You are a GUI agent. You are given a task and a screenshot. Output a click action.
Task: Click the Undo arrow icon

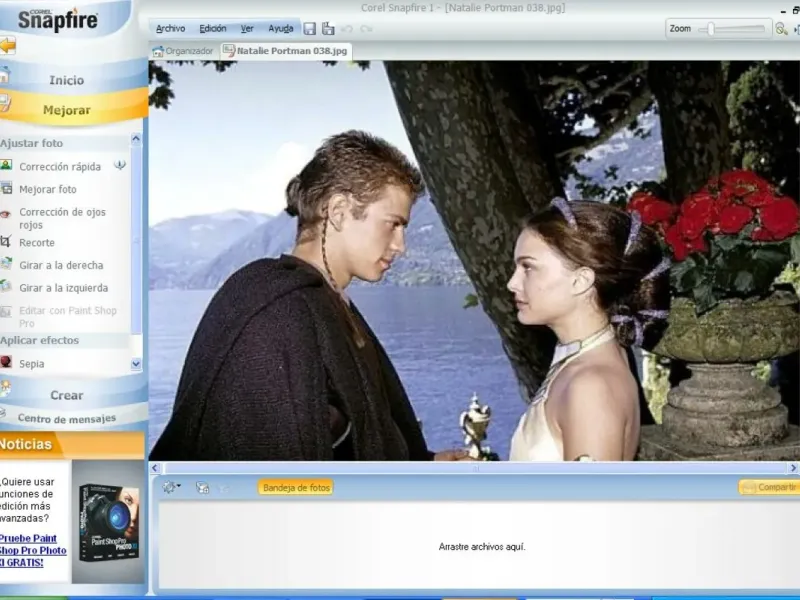(x=347, y=29)
